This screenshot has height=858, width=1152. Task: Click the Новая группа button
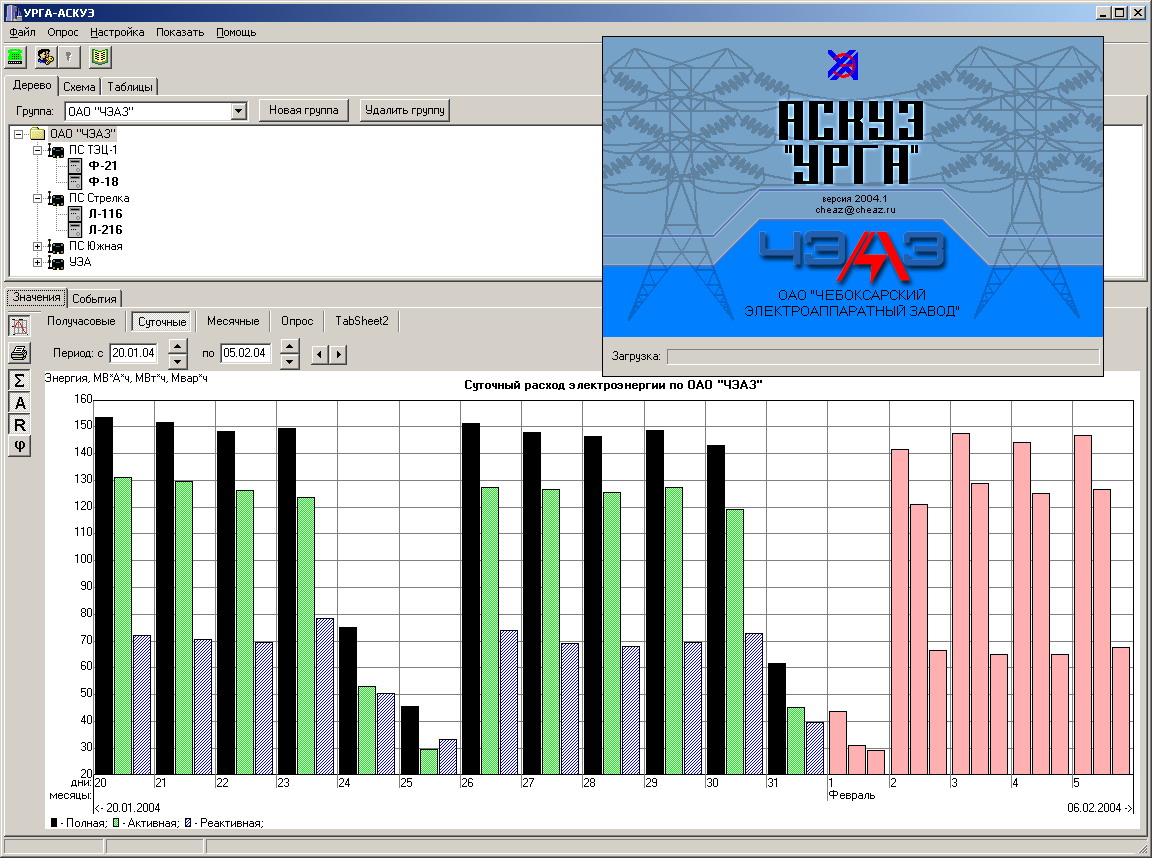tap(304, 110)
